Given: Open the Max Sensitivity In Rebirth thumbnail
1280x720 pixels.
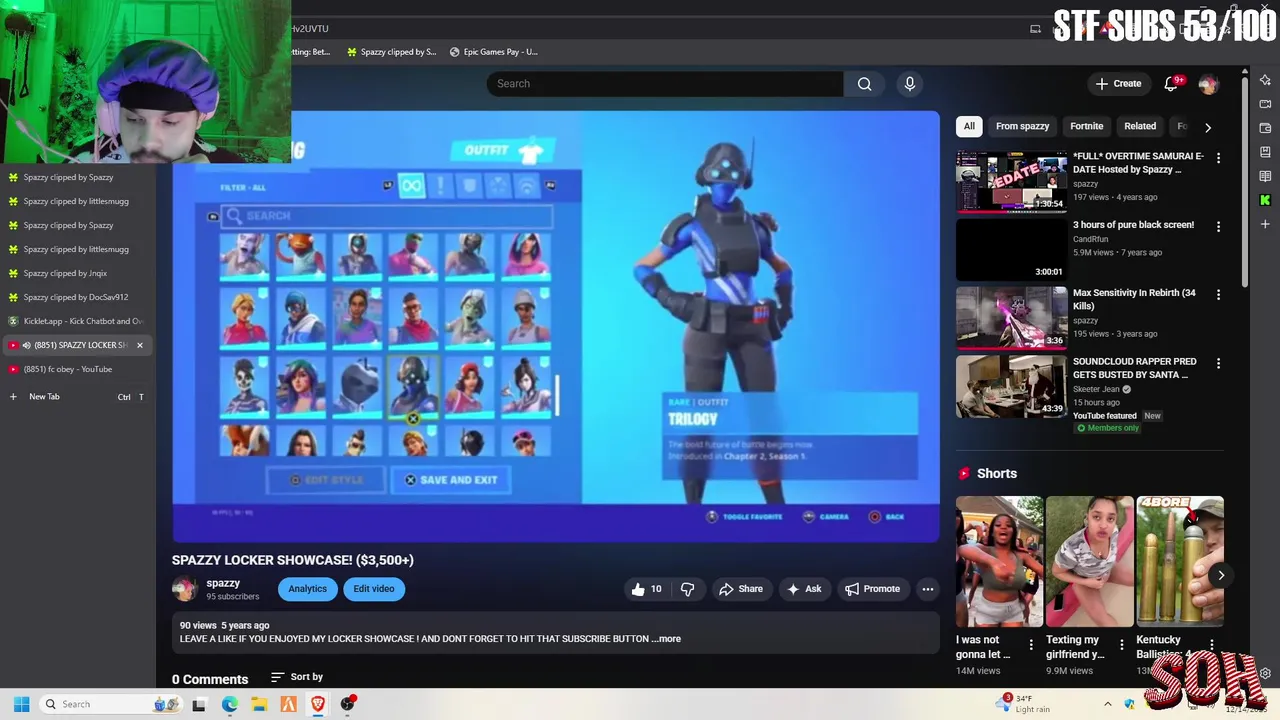Looking at the screenshot, I should click(x=1011, y=318).
